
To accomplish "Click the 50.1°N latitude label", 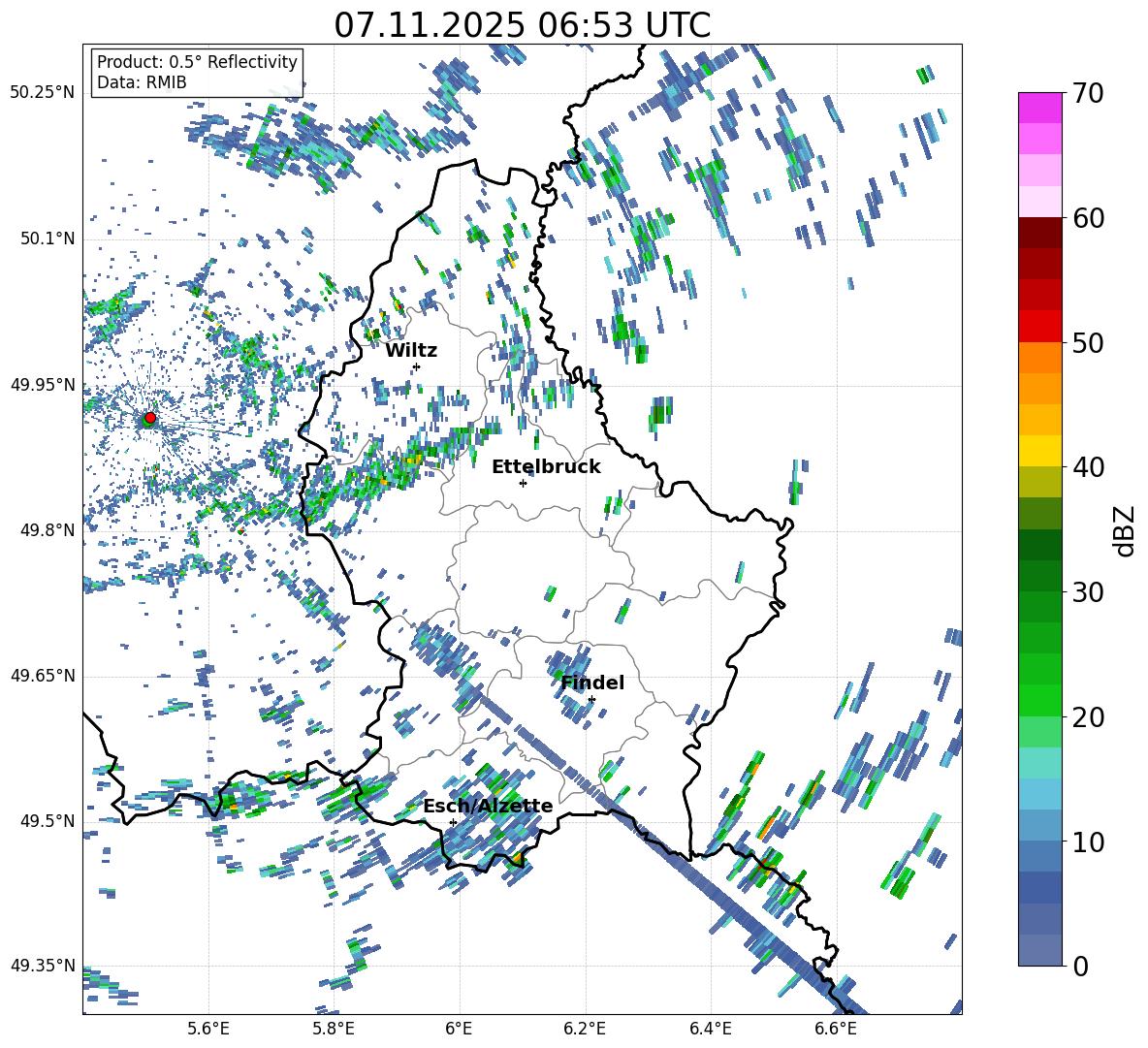I will coord(47,238).
